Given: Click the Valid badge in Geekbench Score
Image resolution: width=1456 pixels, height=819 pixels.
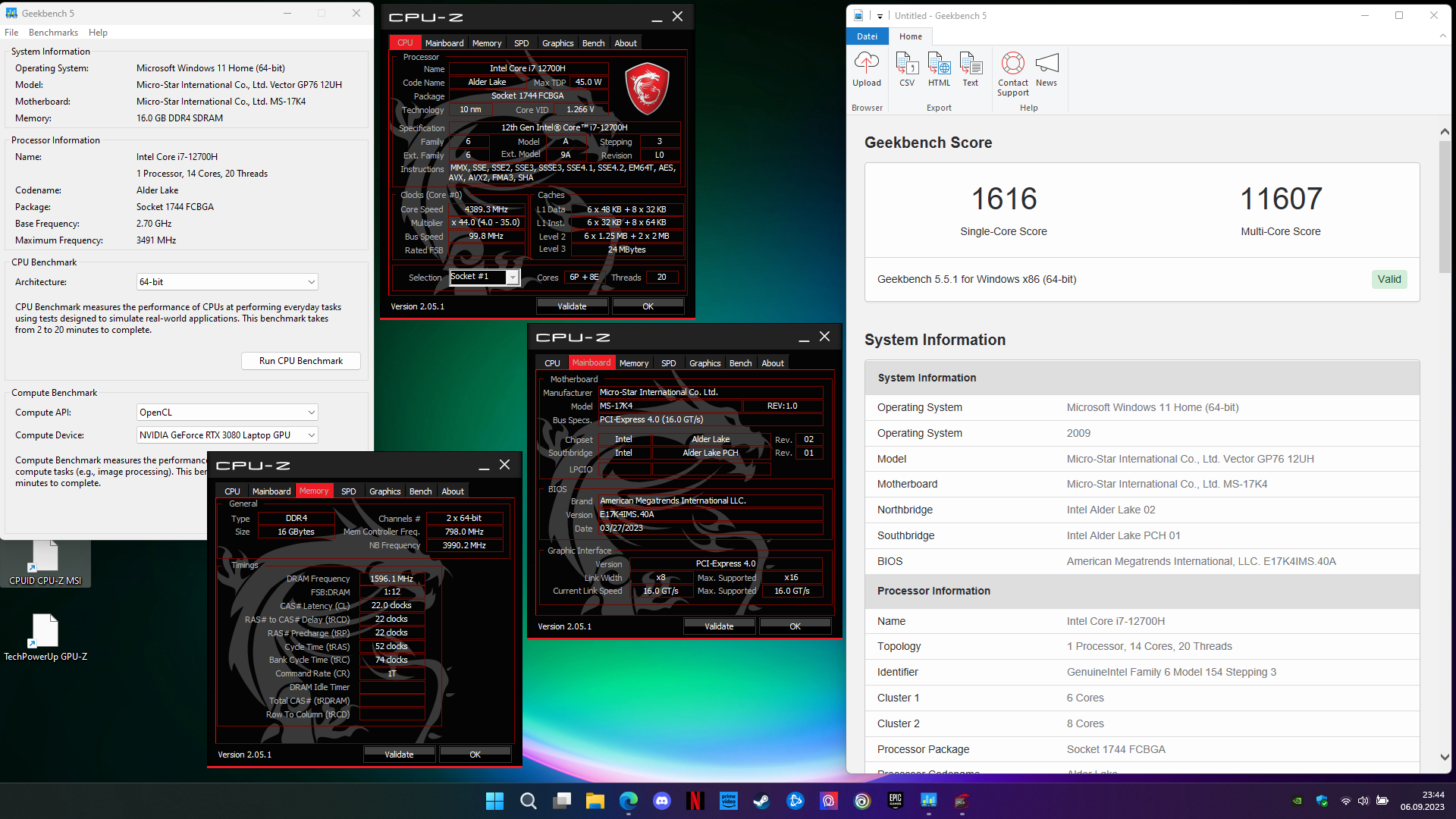Looking at the screenshot, I should pos(1389,279).
